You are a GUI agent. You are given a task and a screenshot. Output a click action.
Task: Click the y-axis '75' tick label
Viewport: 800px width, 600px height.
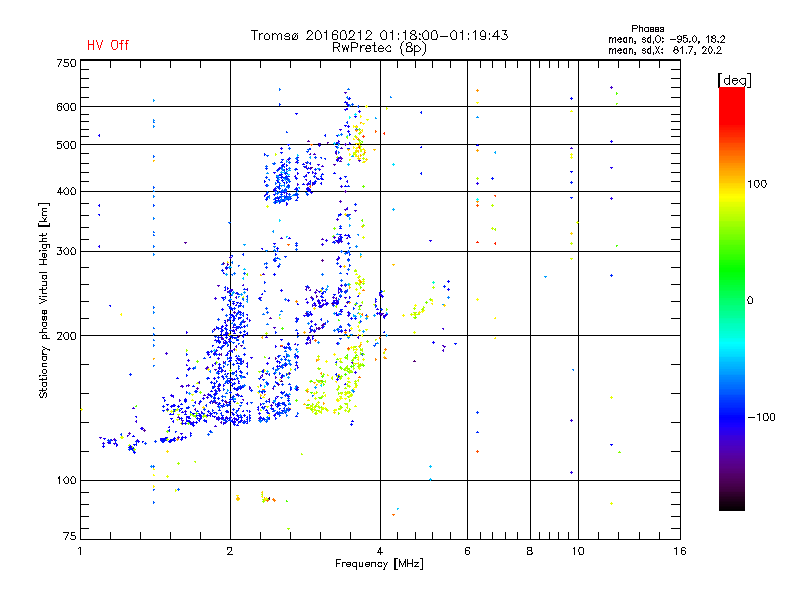70,536
